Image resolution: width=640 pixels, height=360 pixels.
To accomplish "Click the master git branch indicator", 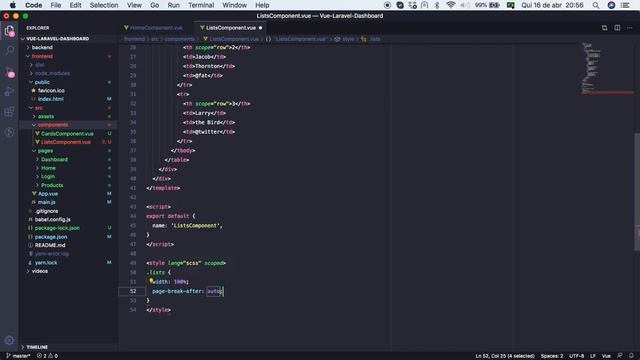I will [18, 356].
